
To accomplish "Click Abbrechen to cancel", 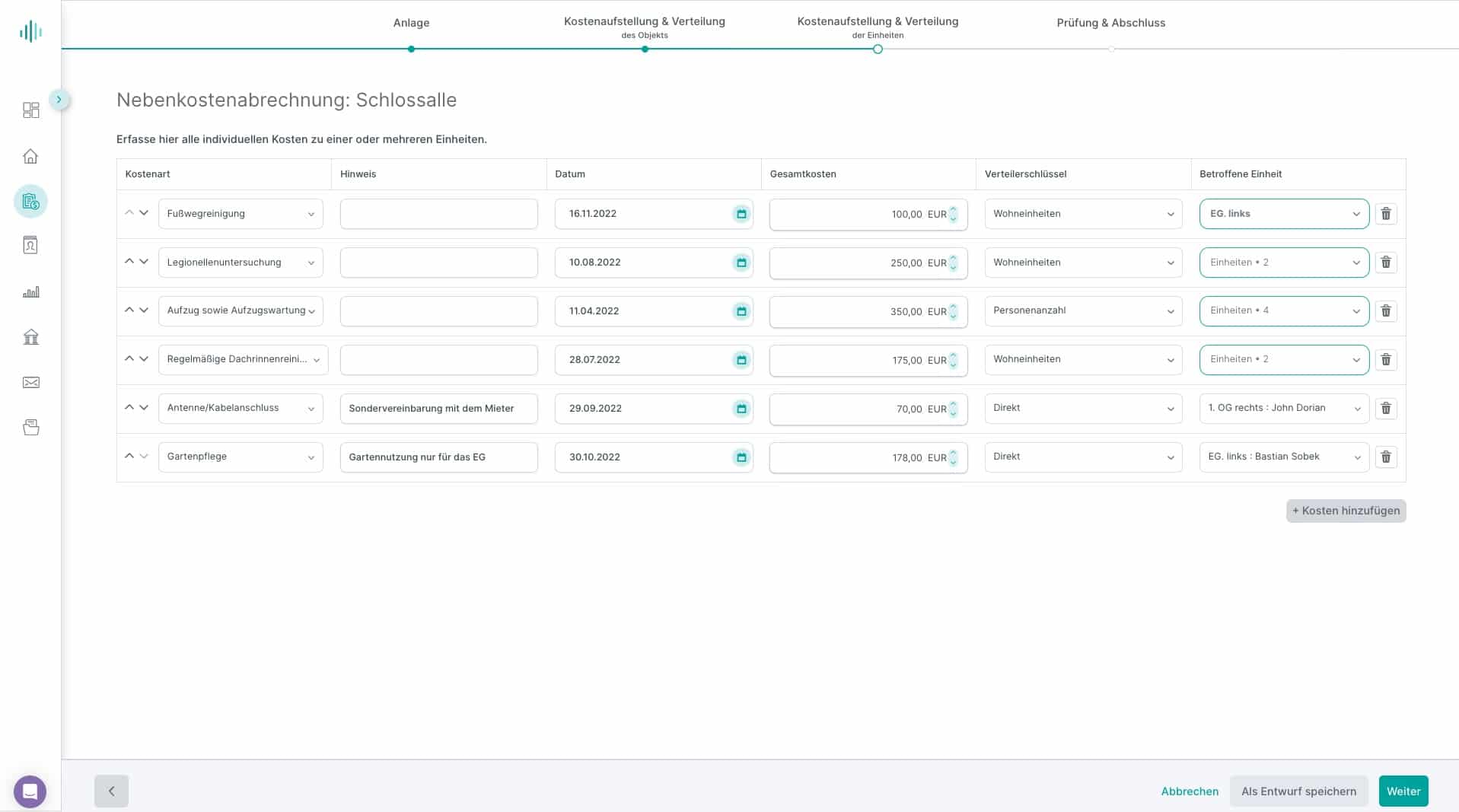I will (x=1190, y=791).
